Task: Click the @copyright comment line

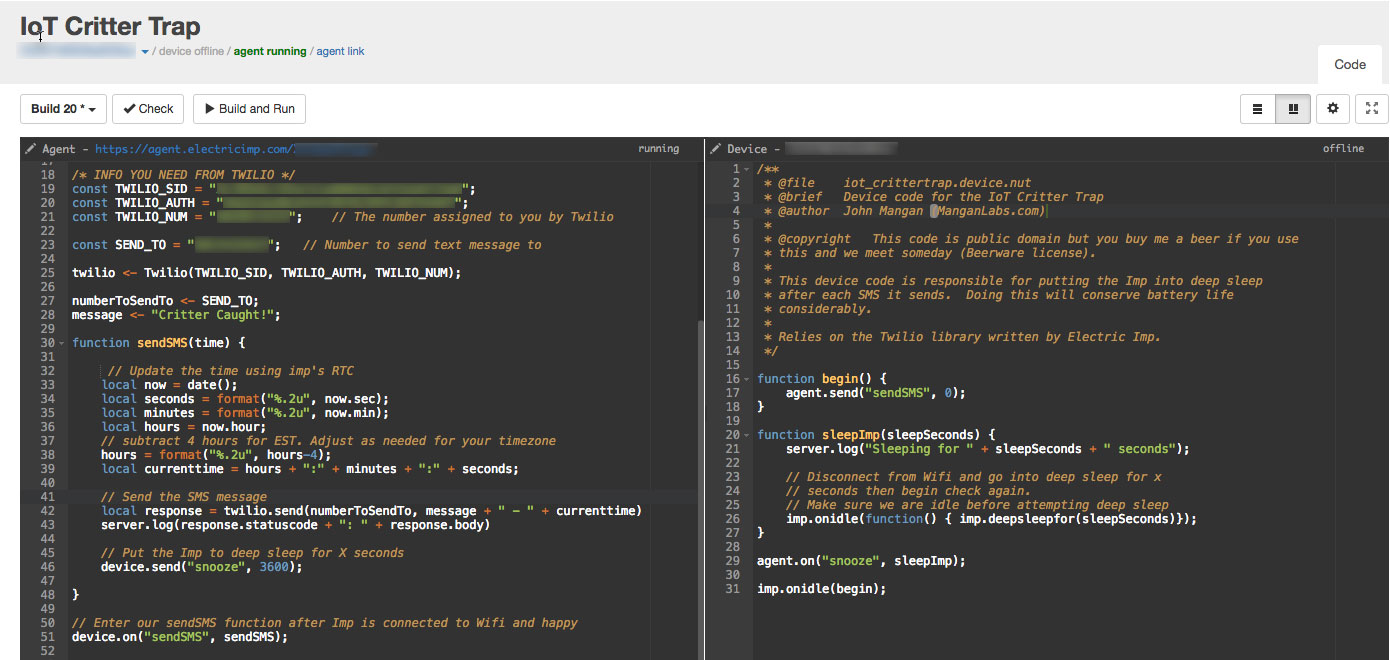Action: point(1031,239)
